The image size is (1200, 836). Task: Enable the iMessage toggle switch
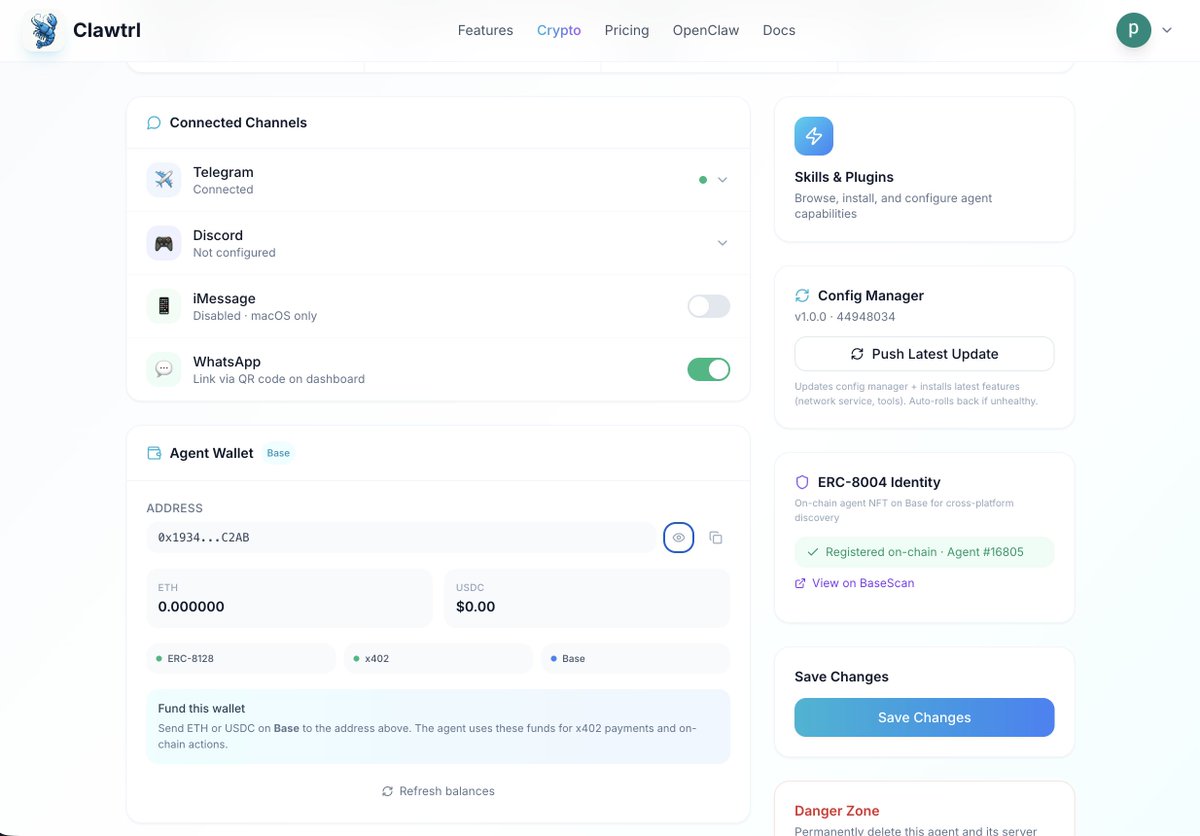point(709,306)
